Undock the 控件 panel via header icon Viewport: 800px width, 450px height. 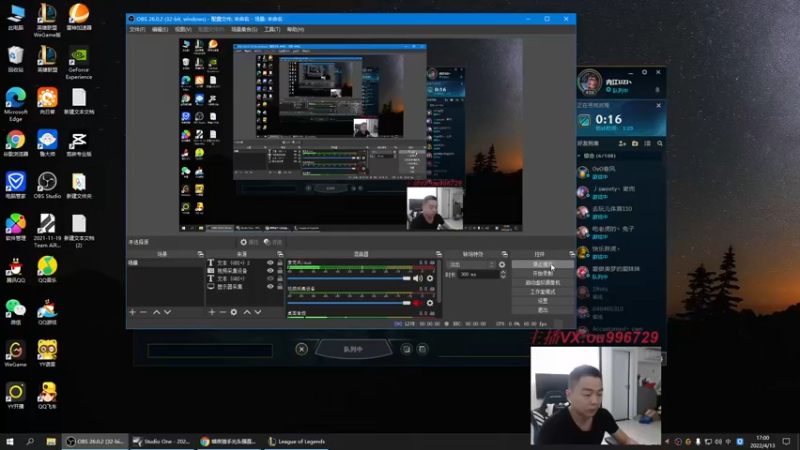coord(572,254)
